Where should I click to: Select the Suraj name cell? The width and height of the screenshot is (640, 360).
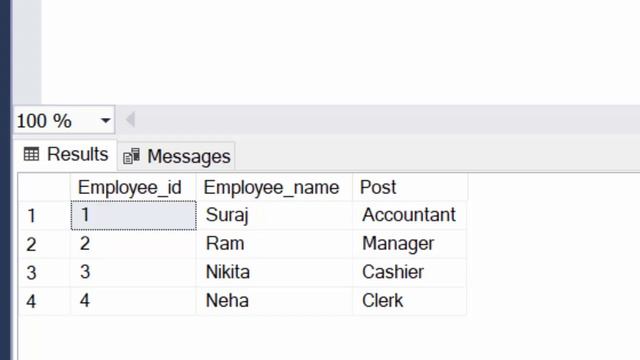pos(275,216)
